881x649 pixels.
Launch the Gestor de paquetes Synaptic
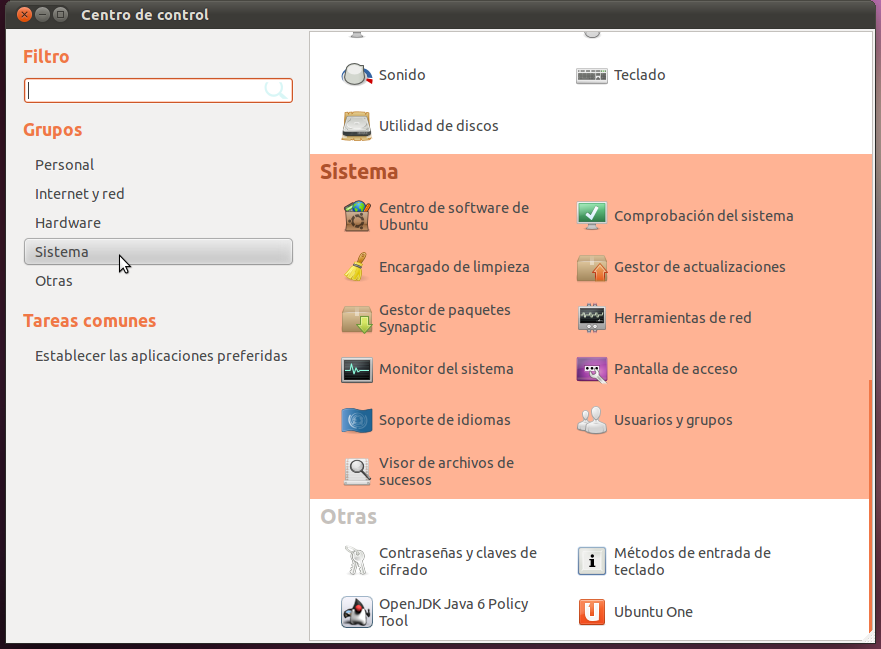(x=444, y=318)
